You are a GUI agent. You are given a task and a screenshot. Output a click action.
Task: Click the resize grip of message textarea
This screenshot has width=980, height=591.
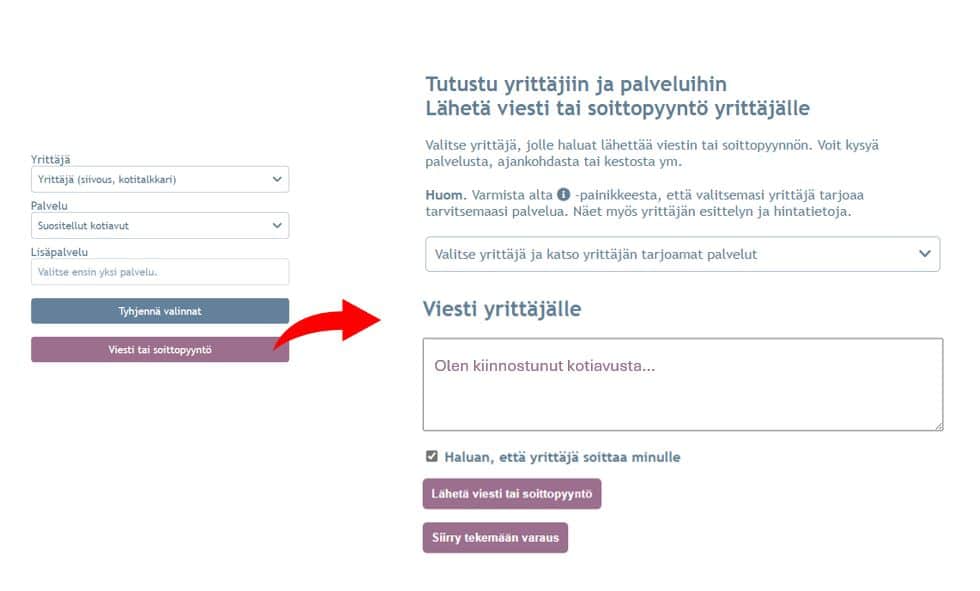click(x=938, y=426)
